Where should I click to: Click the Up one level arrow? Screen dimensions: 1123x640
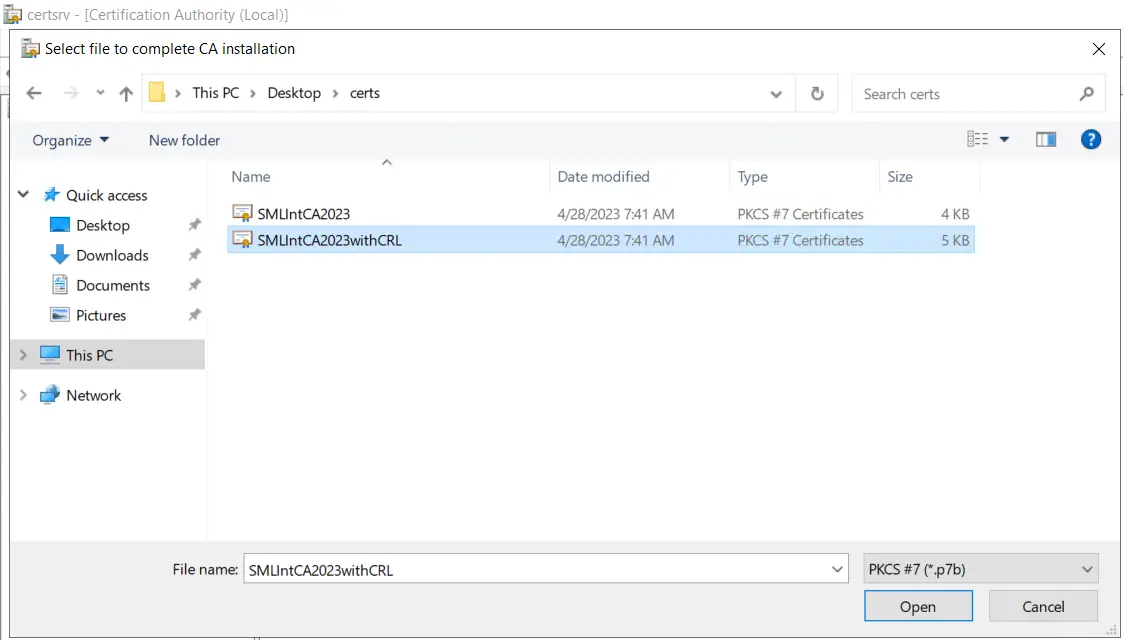coord(126,93)
